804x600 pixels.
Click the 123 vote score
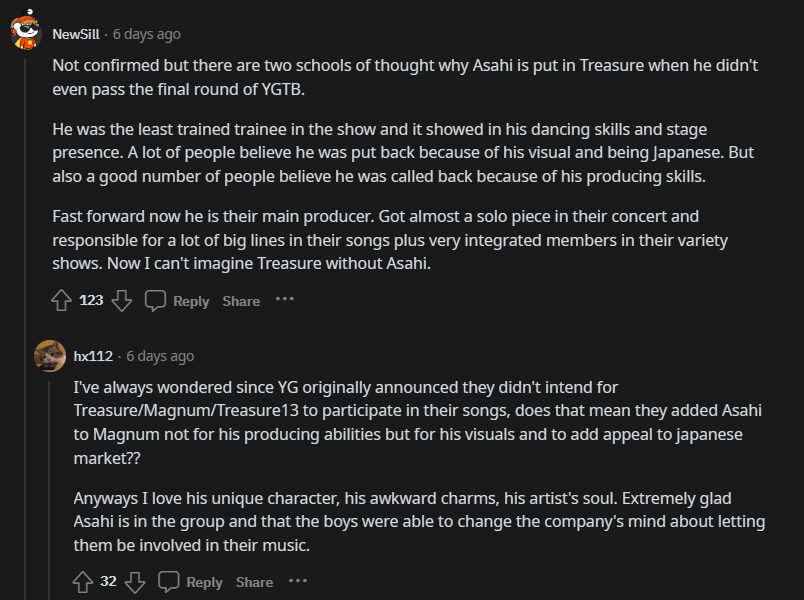[x=91, y=300]
